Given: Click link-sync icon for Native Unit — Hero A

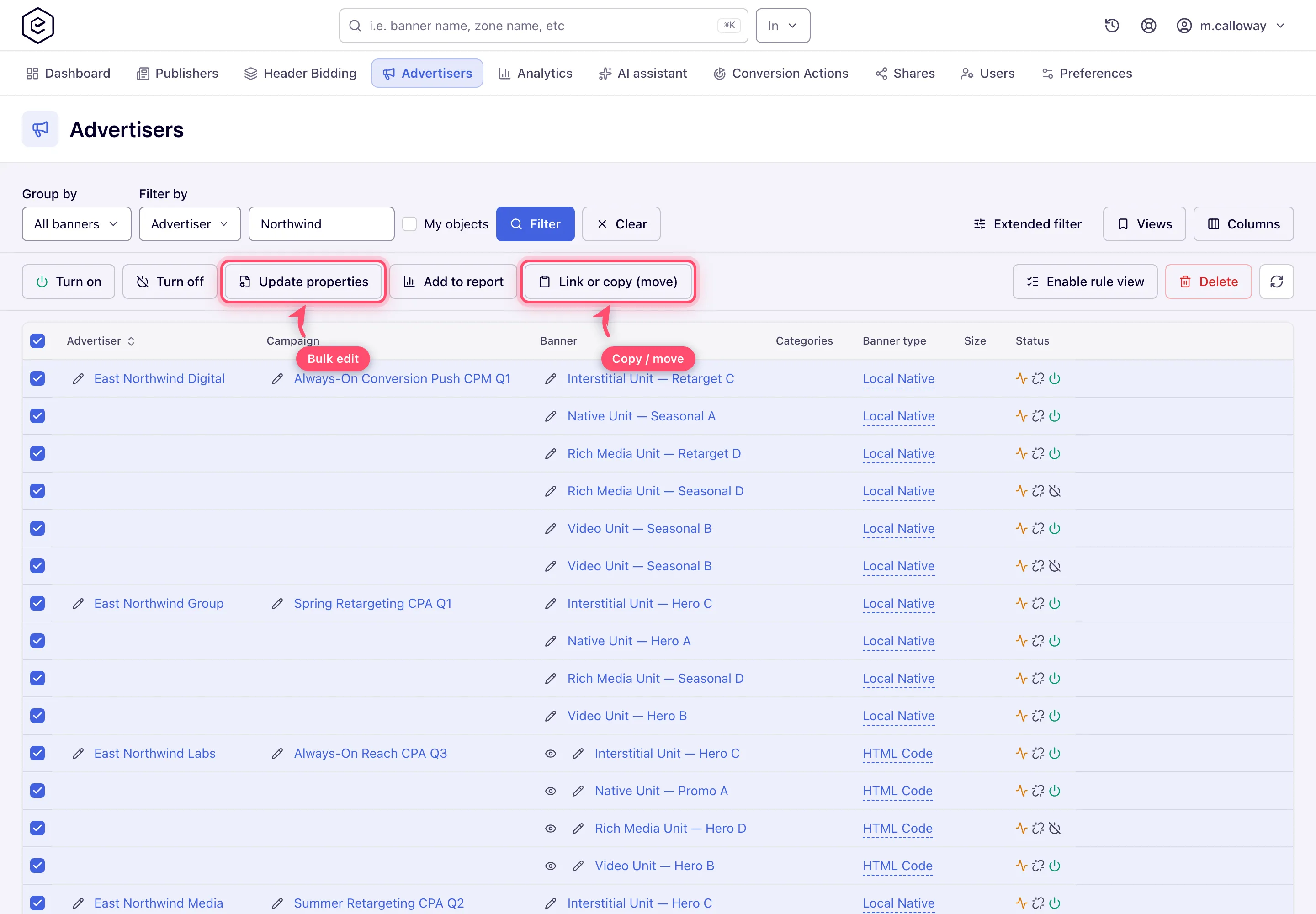Looking at the screenshot, I should (1038, 641).
